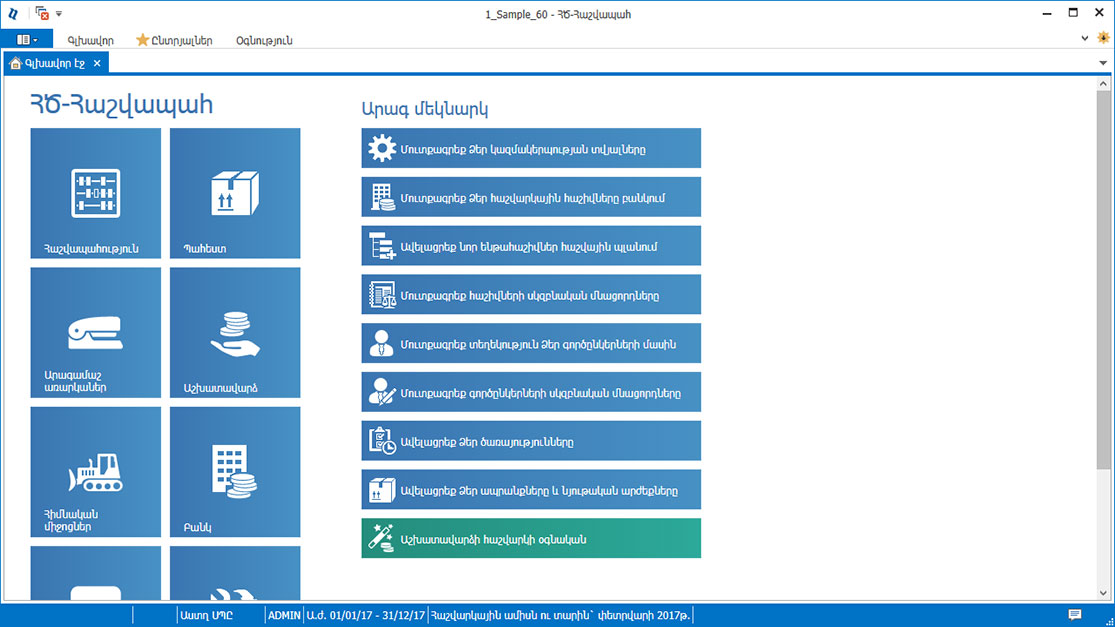The height and width of the screenshot is (627, 1115).
Task: Click the organization data button with gear icon
Action: pyautogui.click(x=531, y=148)
